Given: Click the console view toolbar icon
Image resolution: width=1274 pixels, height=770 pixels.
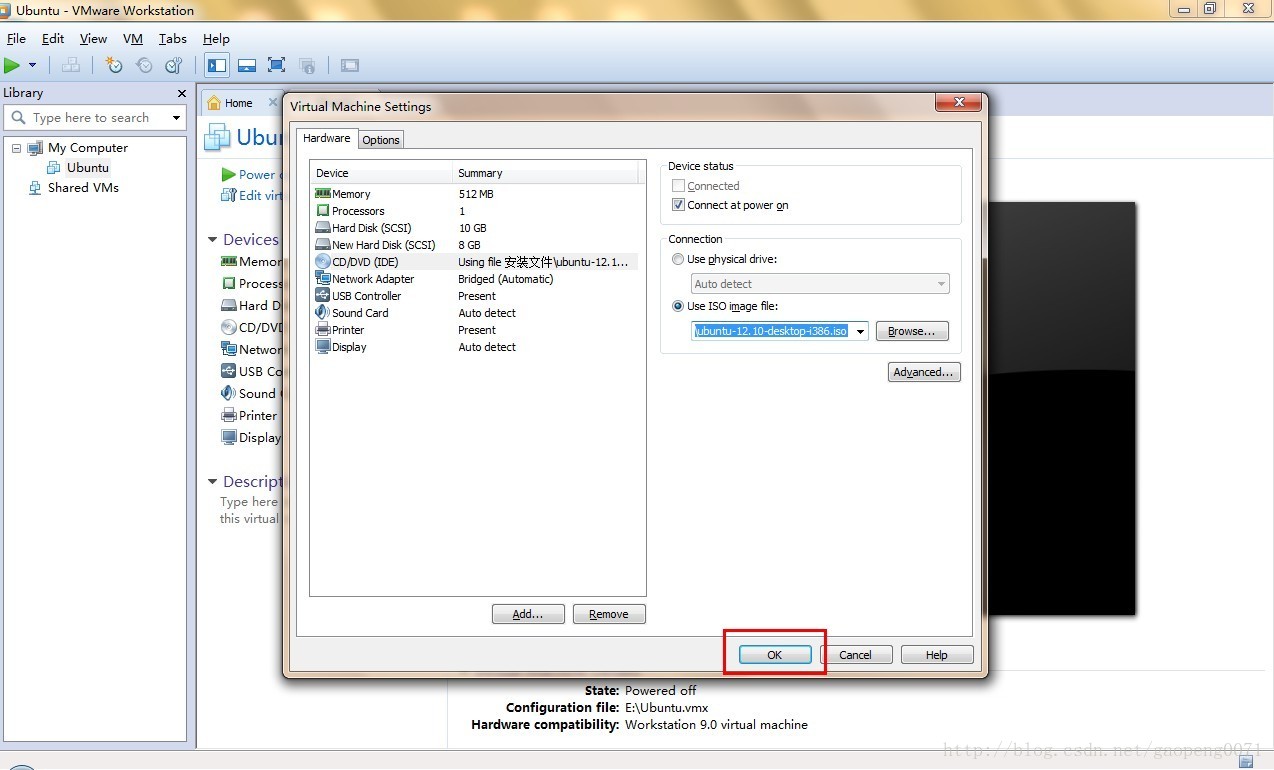Looking at the screenshot, I should tap(349, 66).
